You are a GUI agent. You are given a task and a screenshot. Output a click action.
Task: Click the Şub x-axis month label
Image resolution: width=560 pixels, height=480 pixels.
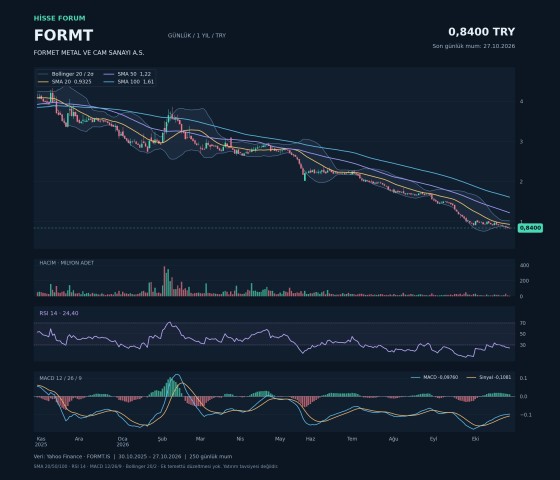[162, 439]
